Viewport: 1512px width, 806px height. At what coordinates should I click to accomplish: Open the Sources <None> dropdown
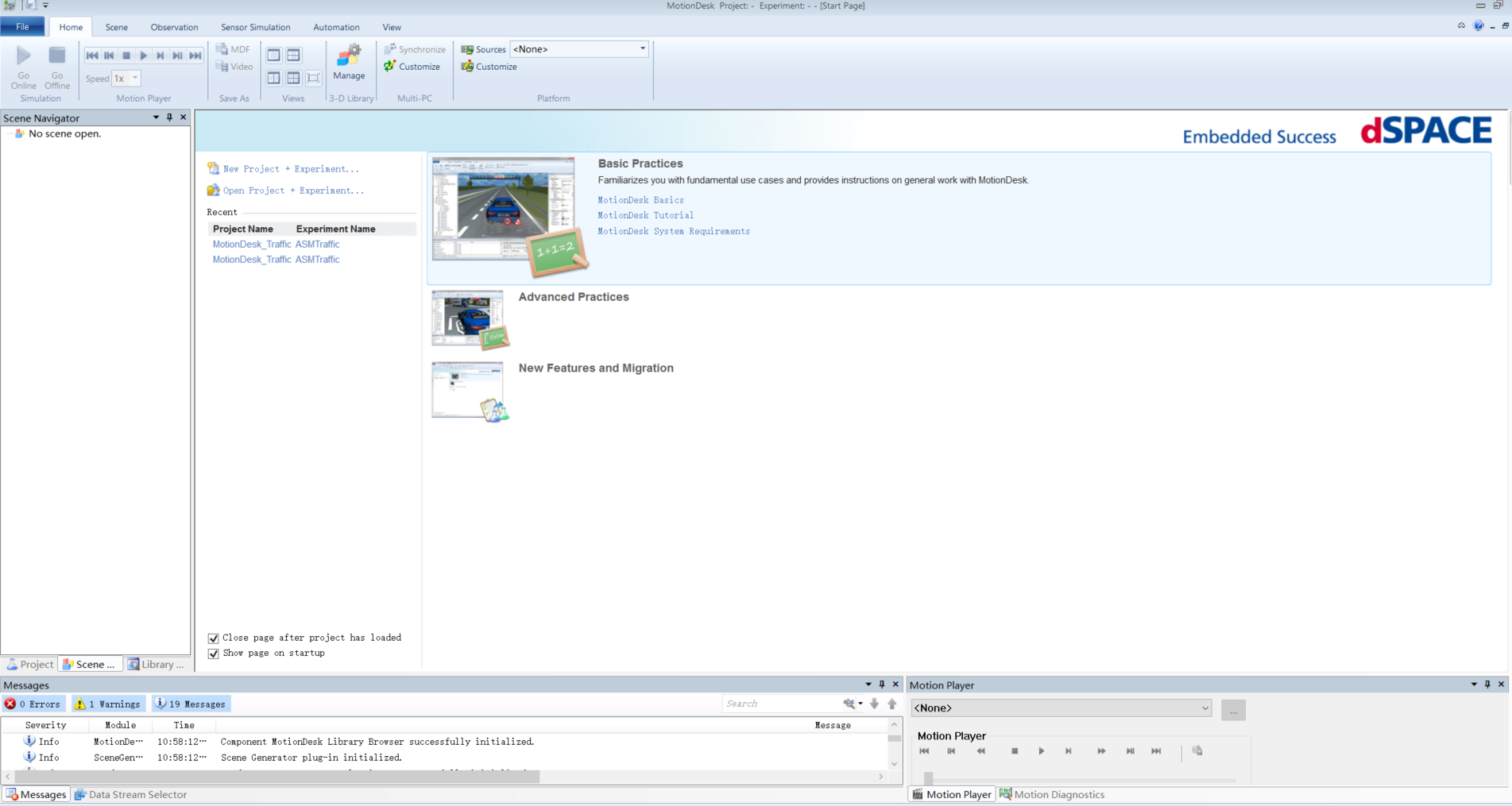pos(579,49)
